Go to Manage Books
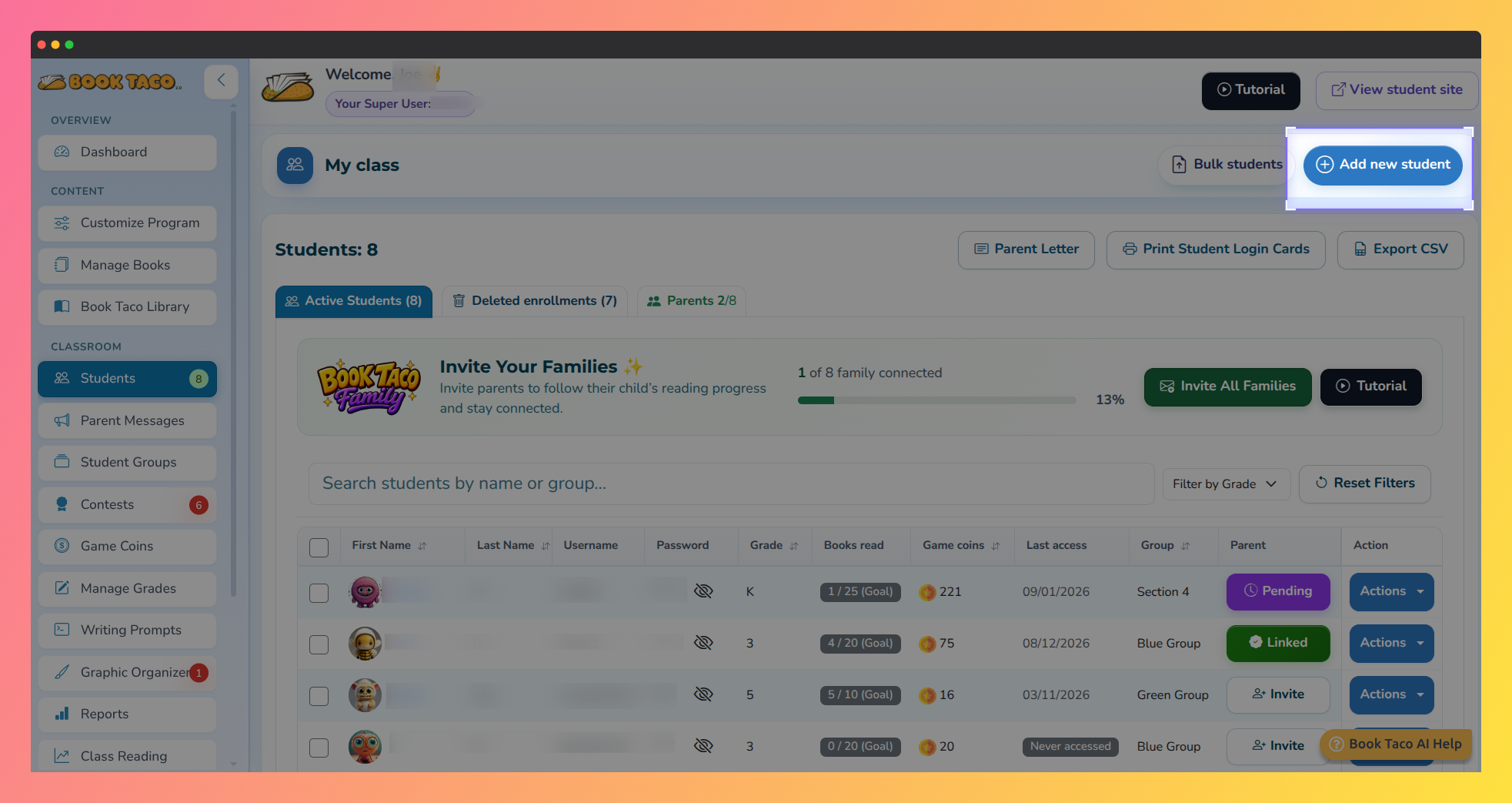 point(127,266)
